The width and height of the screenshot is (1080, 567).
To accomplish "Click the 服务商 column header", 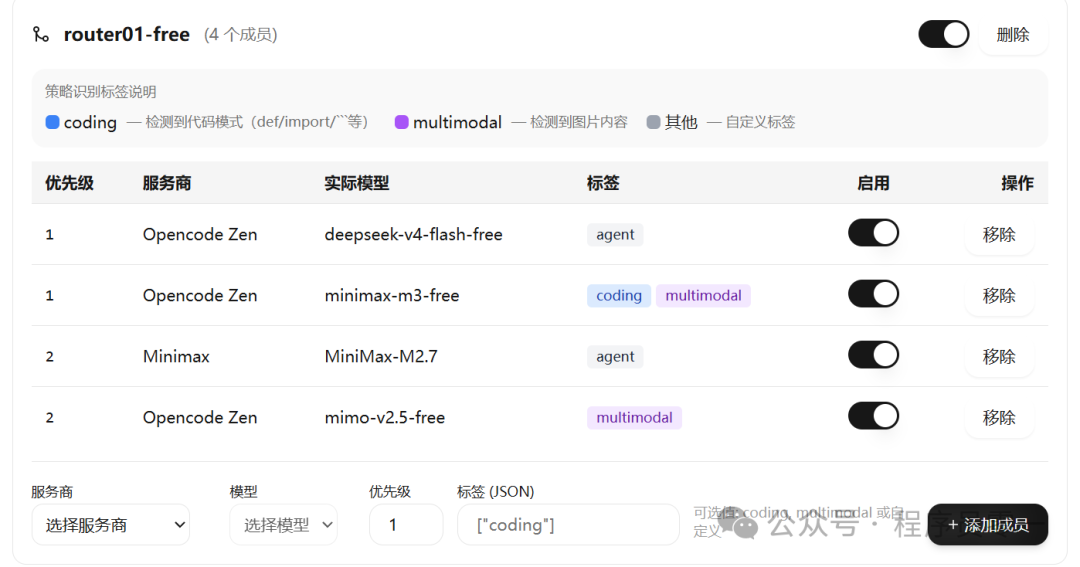I will pos(167,183).
